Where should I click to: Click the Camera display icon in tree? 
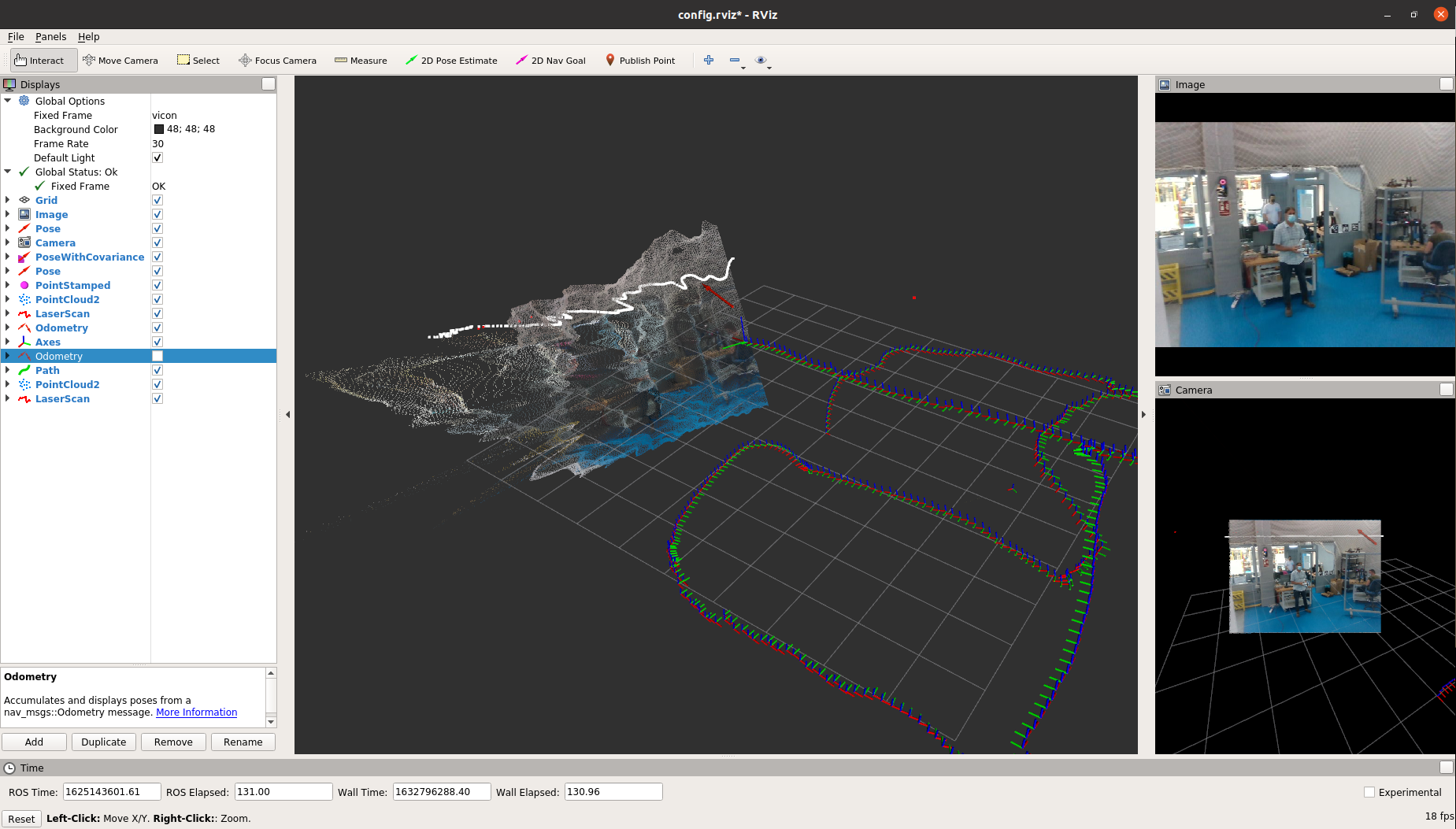click(x=24, y=242)
